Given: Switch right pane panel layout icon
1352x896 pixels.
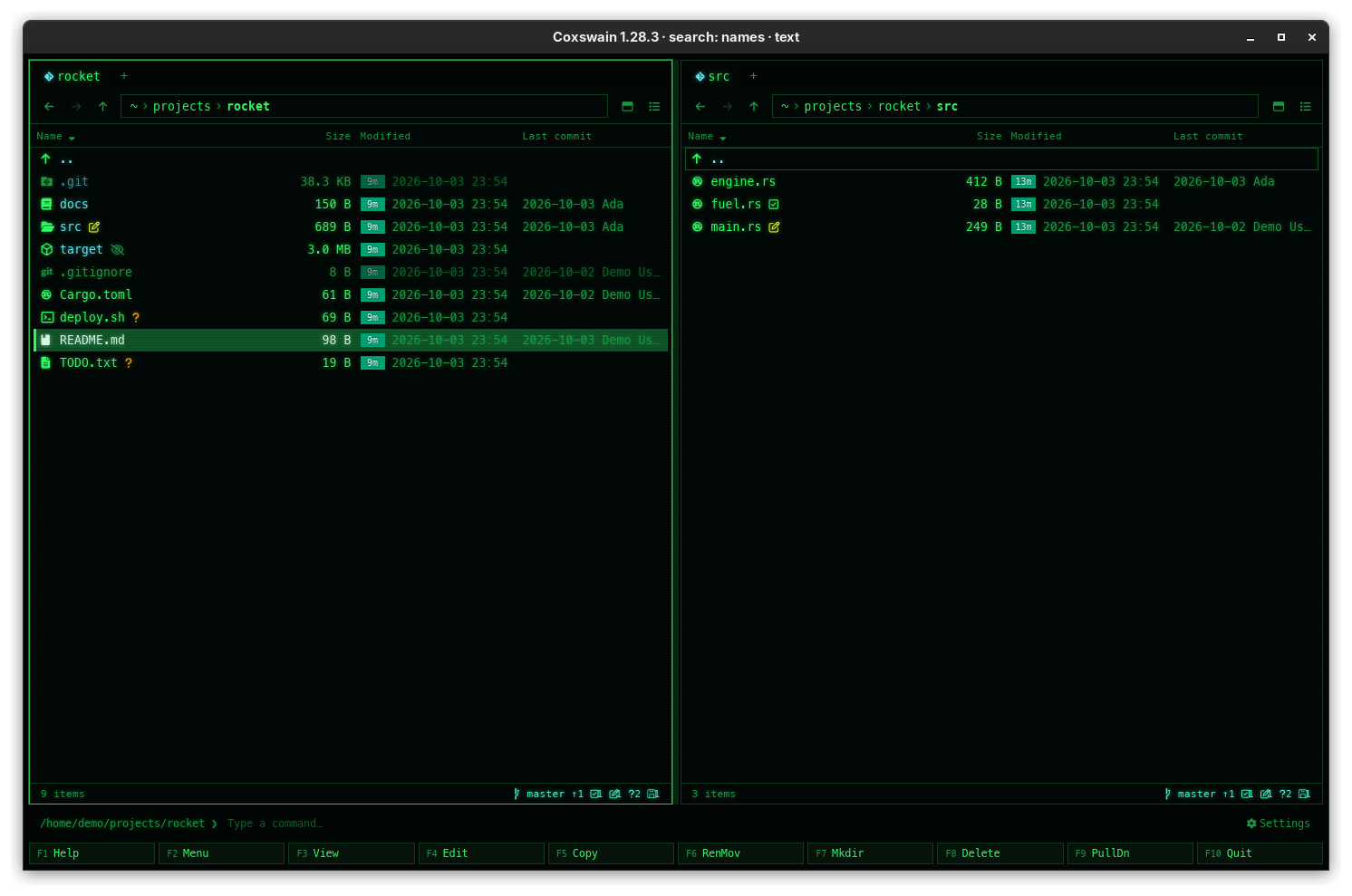Looking at the screenshot, I should [x=1279, y=107].
